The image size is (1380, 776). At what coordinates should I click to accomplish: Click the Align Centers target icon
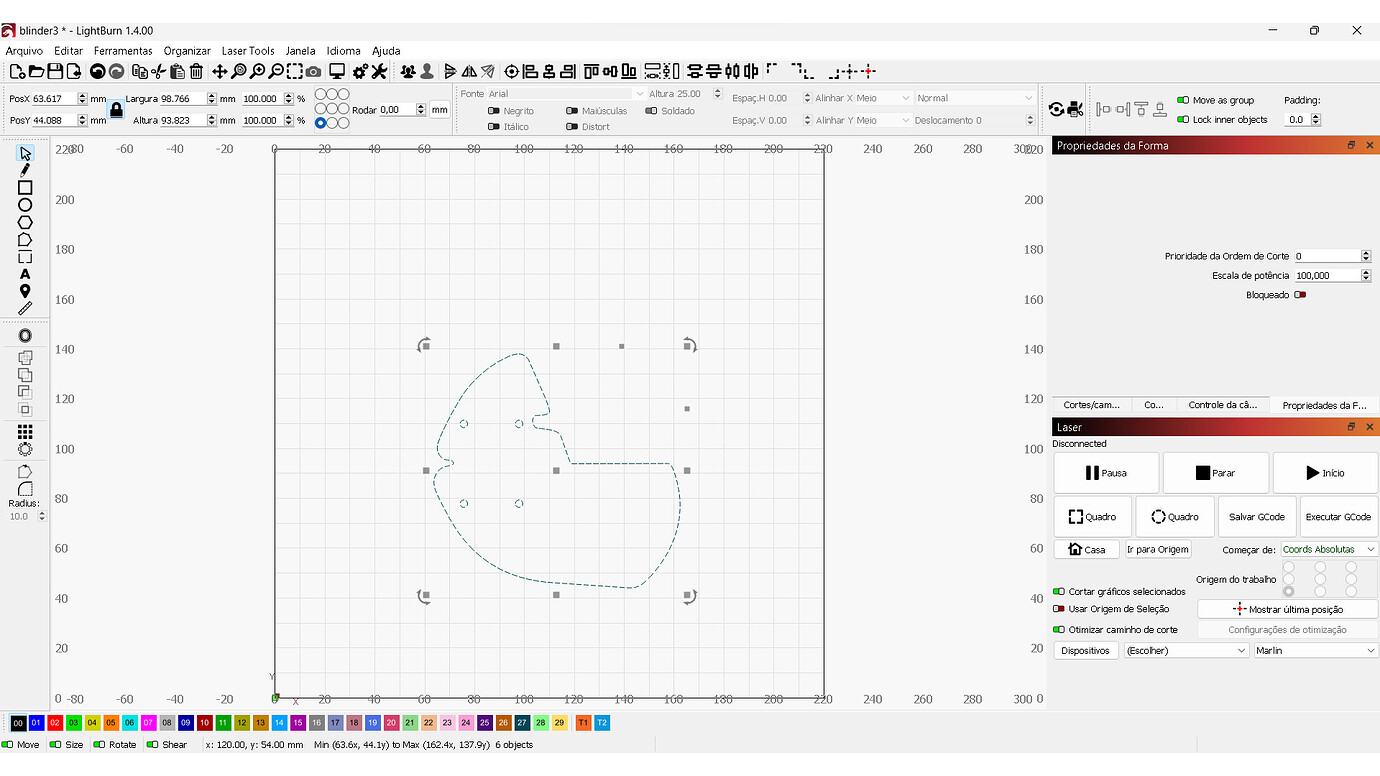pos(512,71)
